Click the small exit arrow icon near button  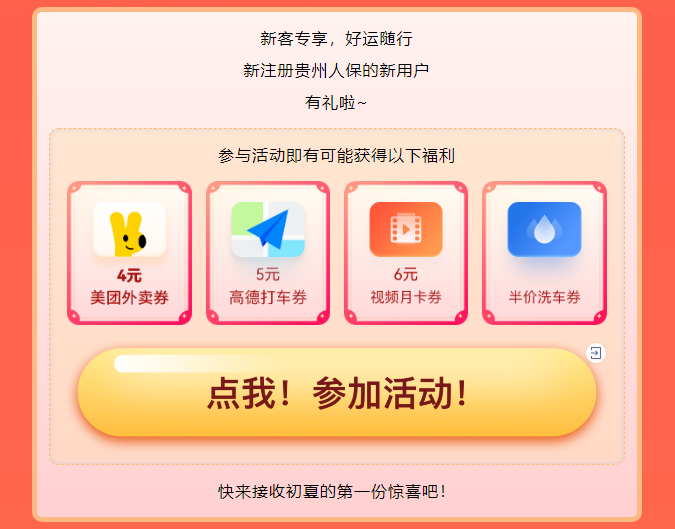pos(596,353)
